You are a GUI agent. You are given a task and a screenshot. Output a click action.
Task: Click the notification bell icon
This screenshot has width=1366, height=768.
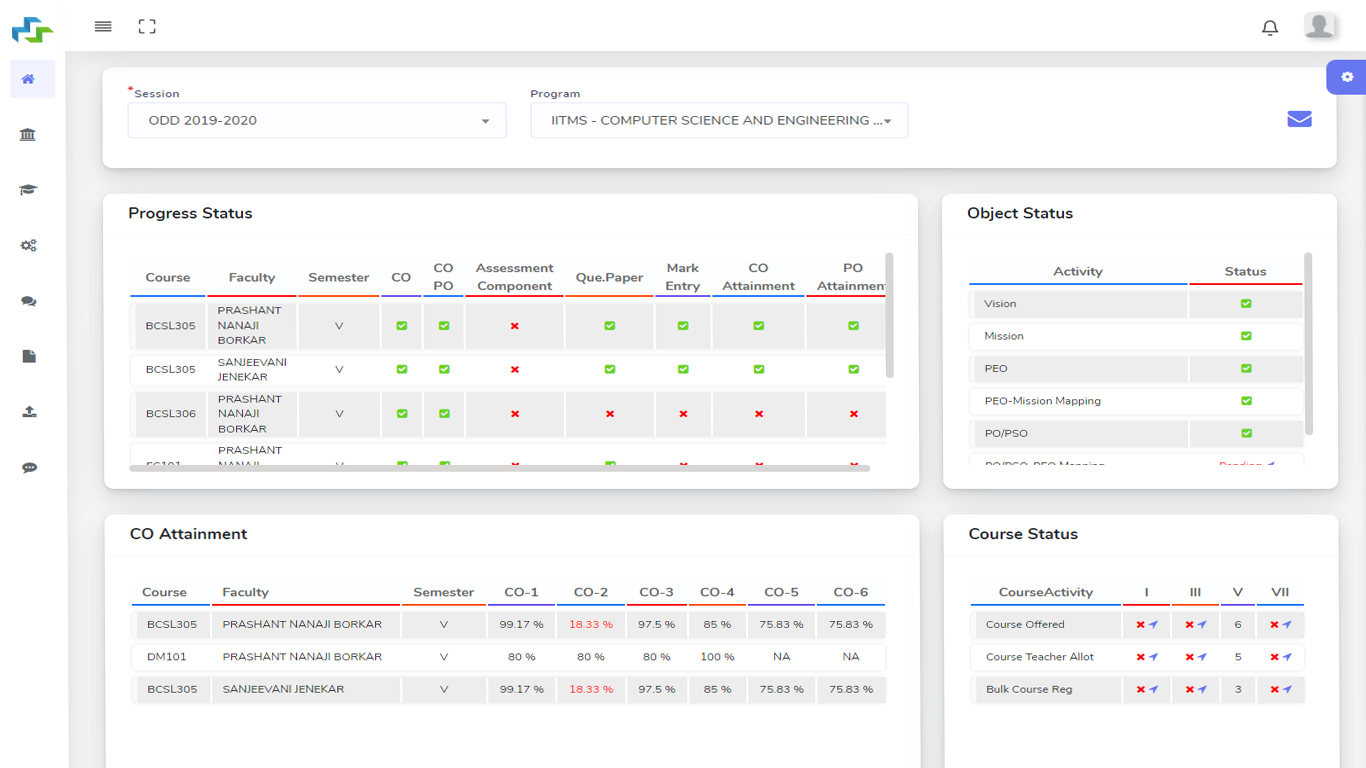tap(1270, 28)
